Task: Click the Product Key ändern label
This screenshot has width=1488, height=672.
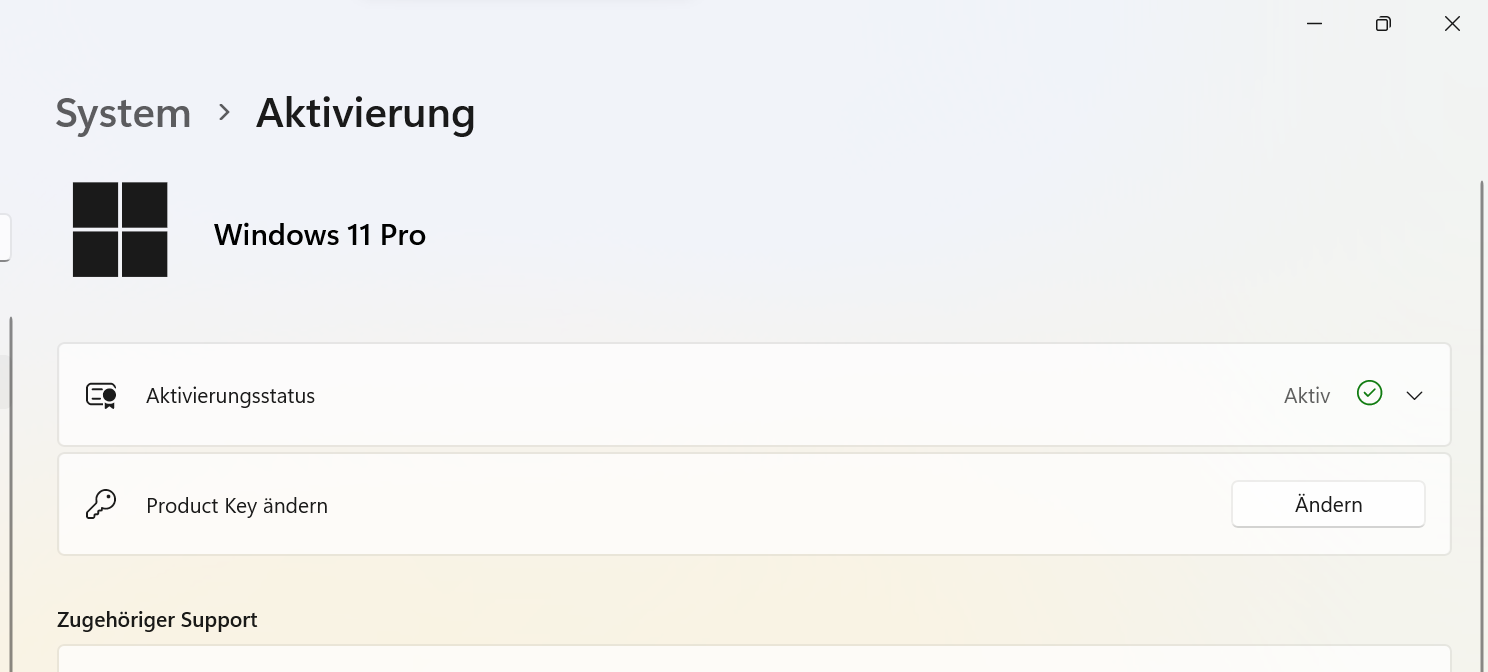Action: coord(237,506)
